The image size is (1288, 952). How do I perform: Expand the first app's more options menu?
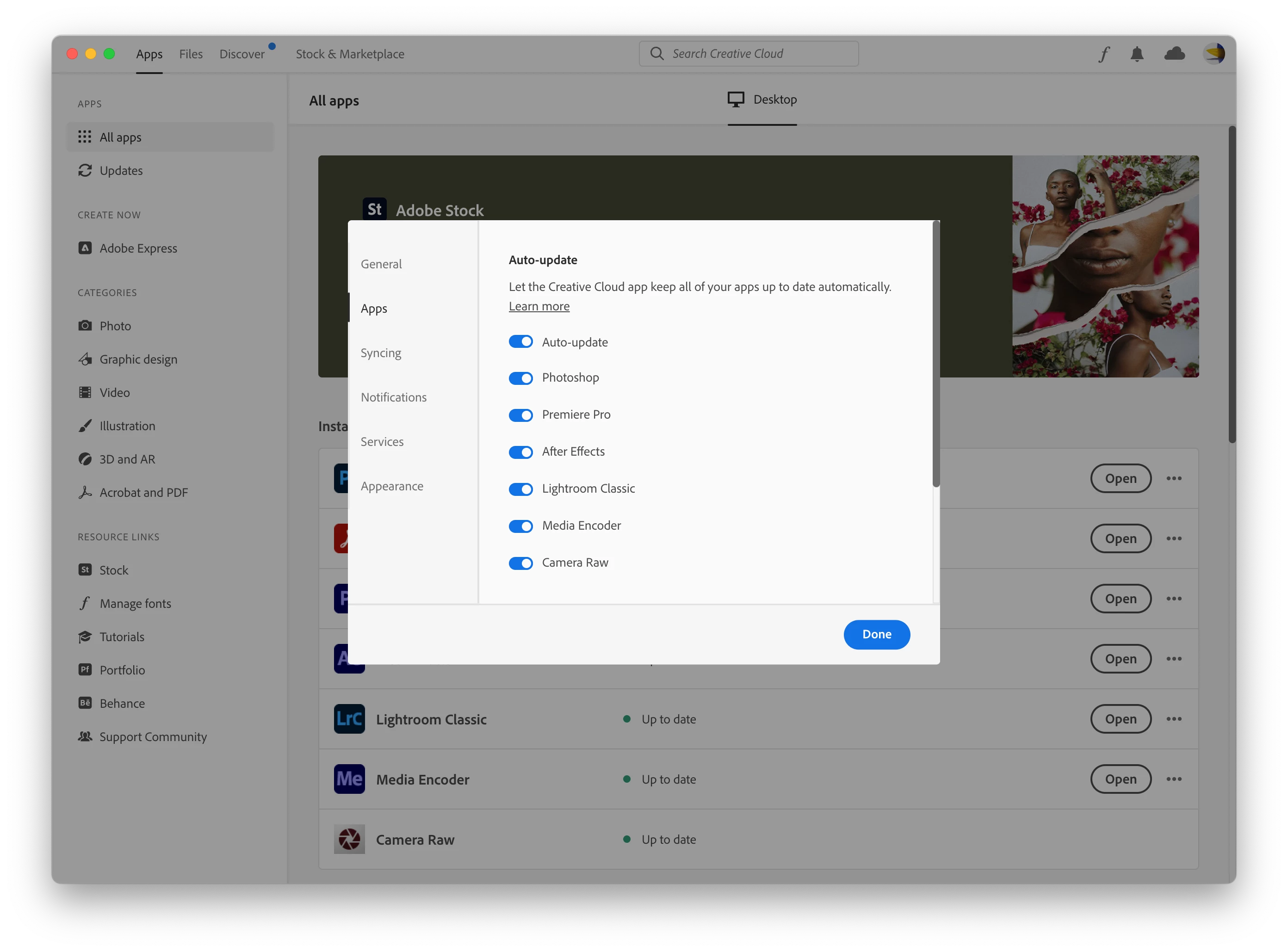coord(1174,478)
